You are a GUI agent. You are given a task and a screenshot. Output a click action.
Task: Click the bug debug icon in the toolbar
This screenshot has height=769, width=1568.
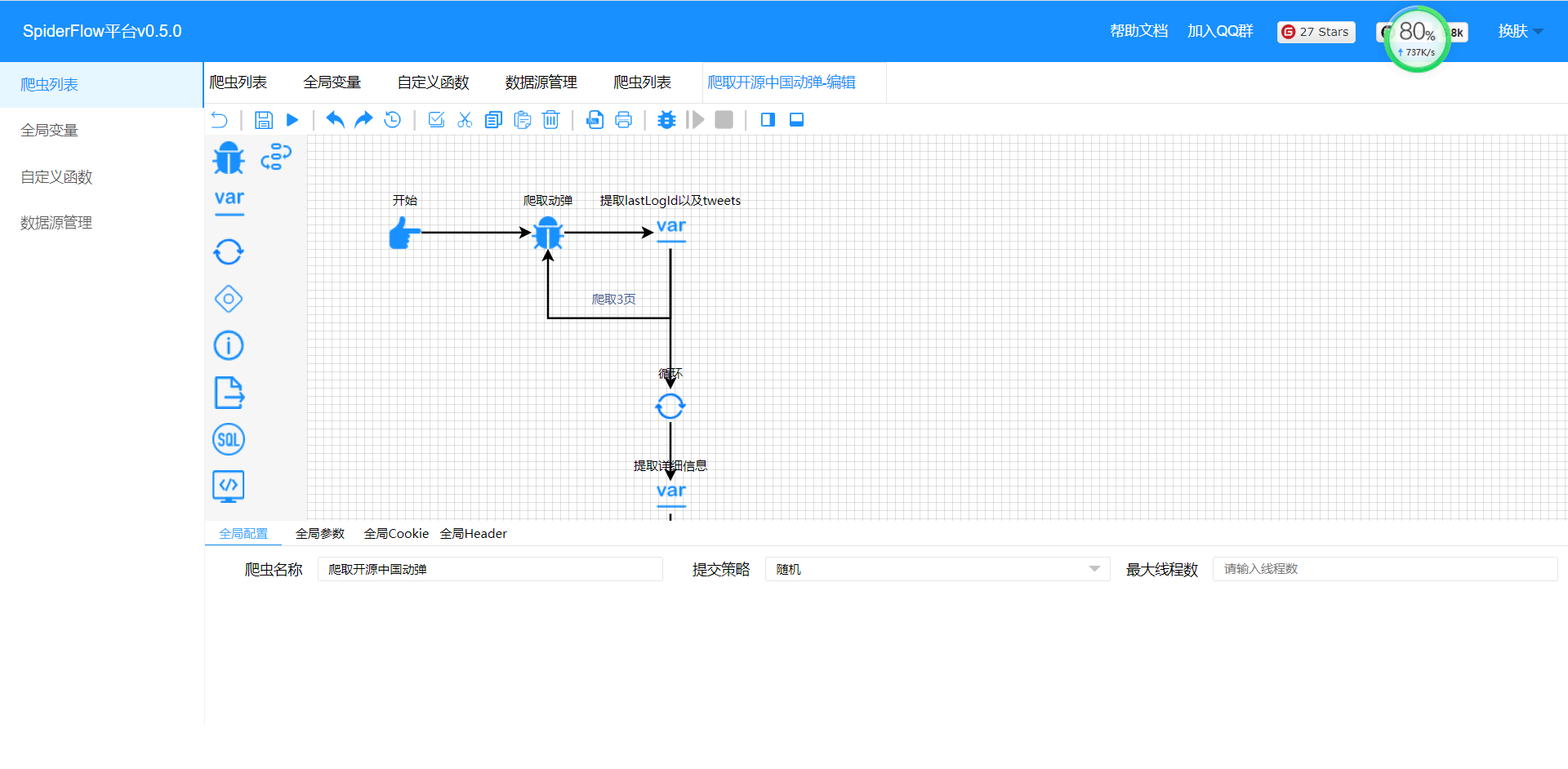pos(666,120)
